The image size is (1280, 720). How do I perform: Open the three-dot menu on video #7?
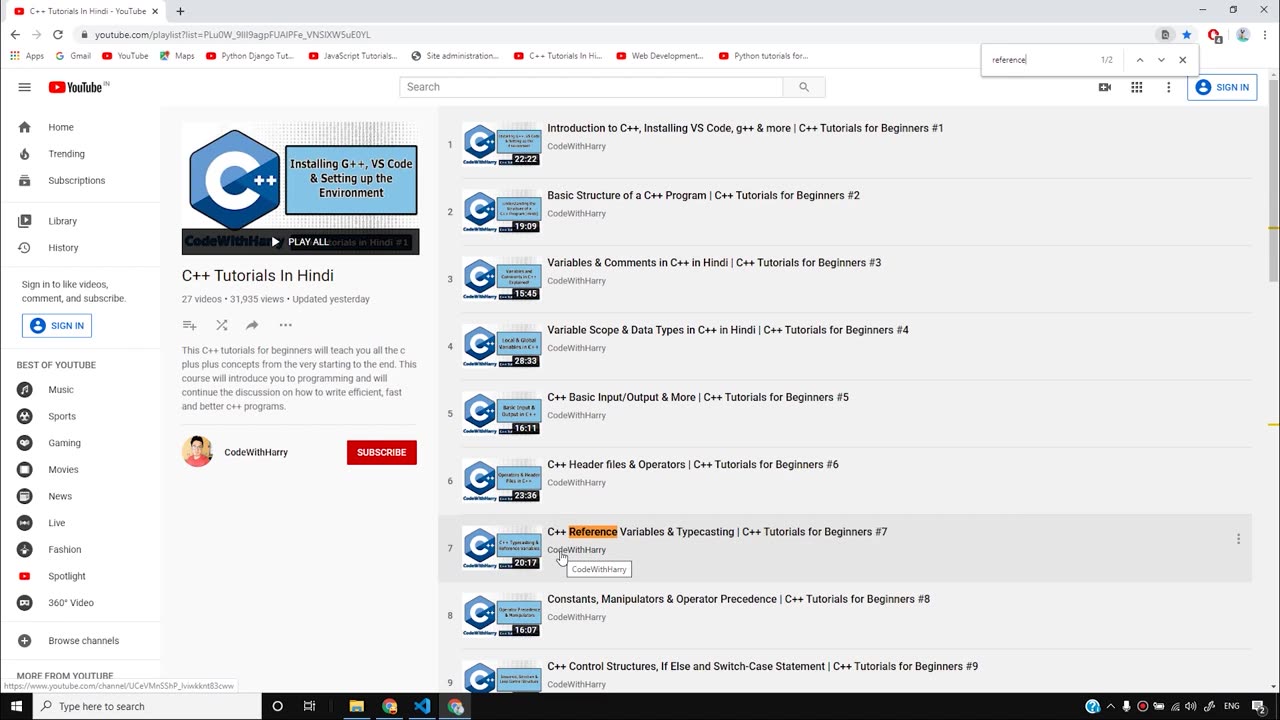(x=1238, y=539)
